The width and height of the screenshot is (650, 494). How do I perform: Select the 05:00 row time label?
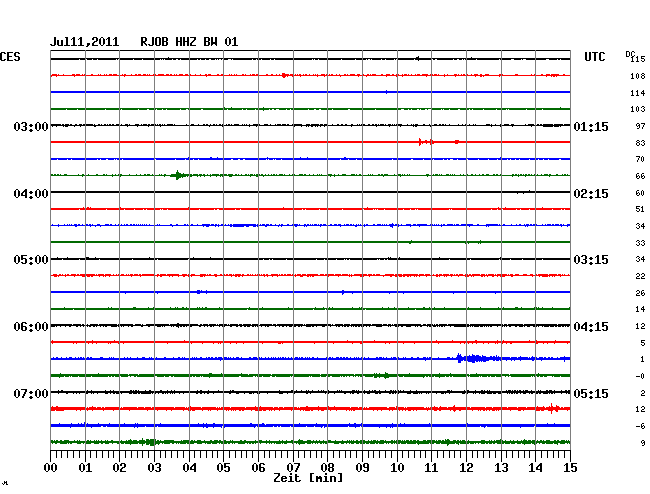[31, 260]
